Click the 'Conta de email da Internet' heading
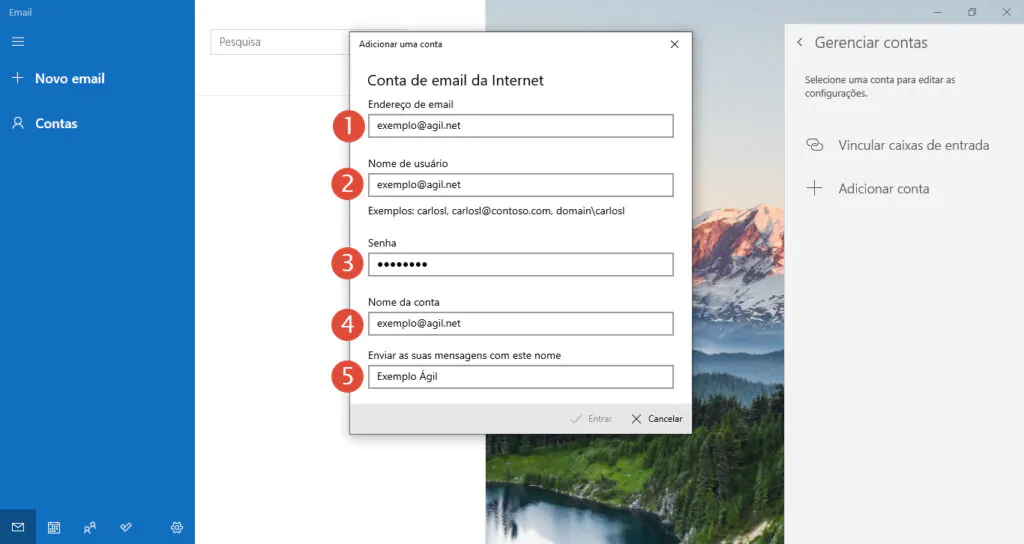This screenshot has height=544, width=1024. click(455, 80)
